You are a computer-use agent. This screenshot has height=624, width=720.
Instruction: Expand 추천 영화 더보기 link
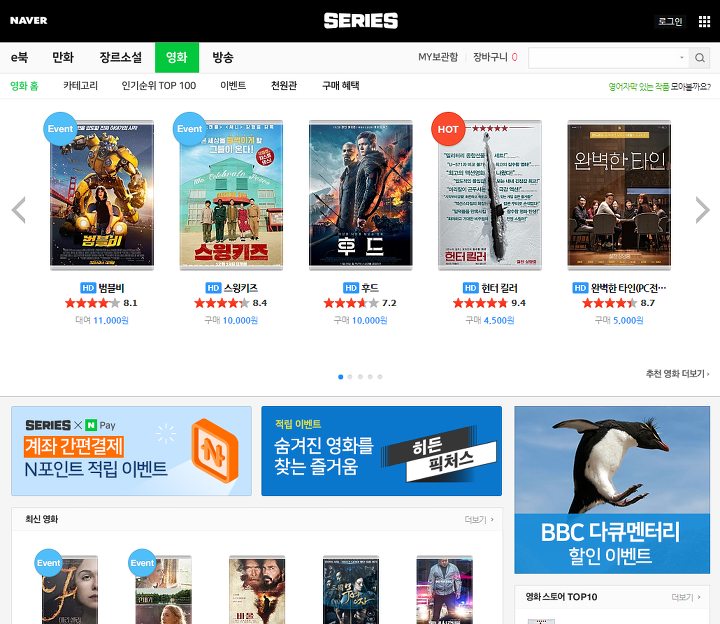click(x=677, y=374)
